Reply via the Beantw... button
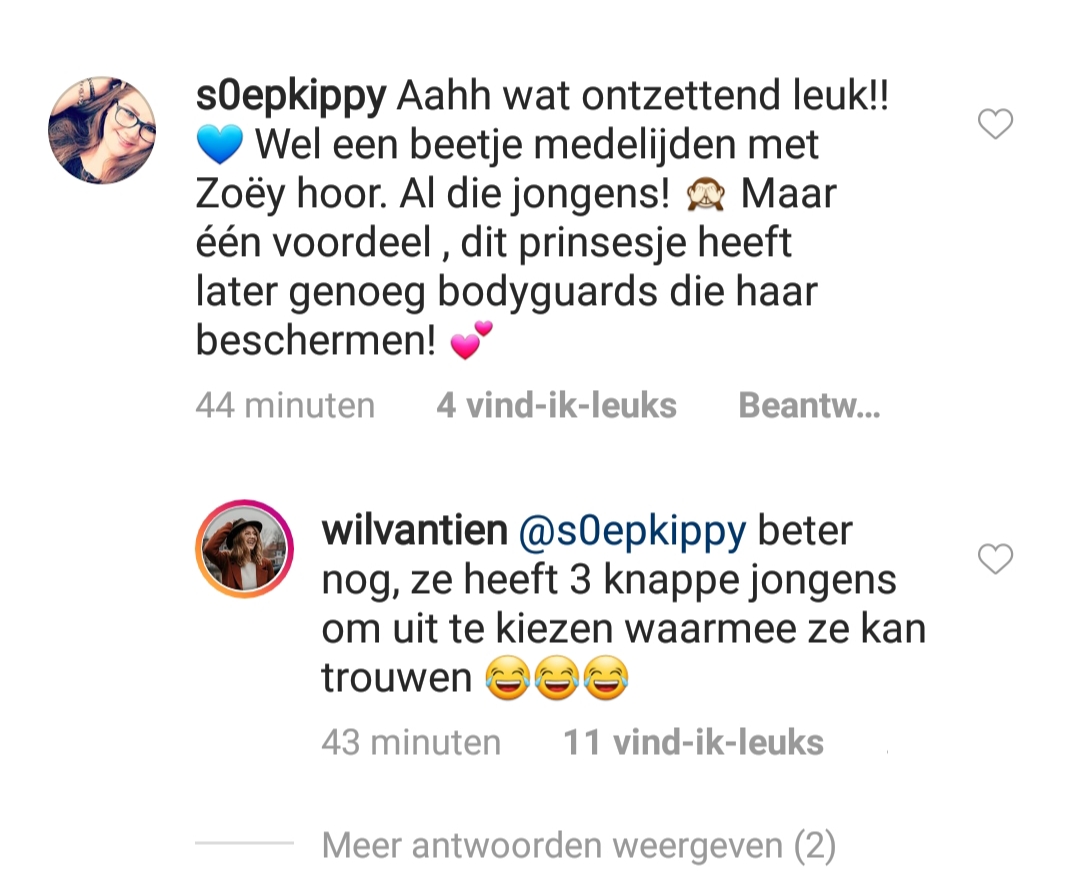The image size is (1080, 873). pyautogui.click(x=809, y=405)
